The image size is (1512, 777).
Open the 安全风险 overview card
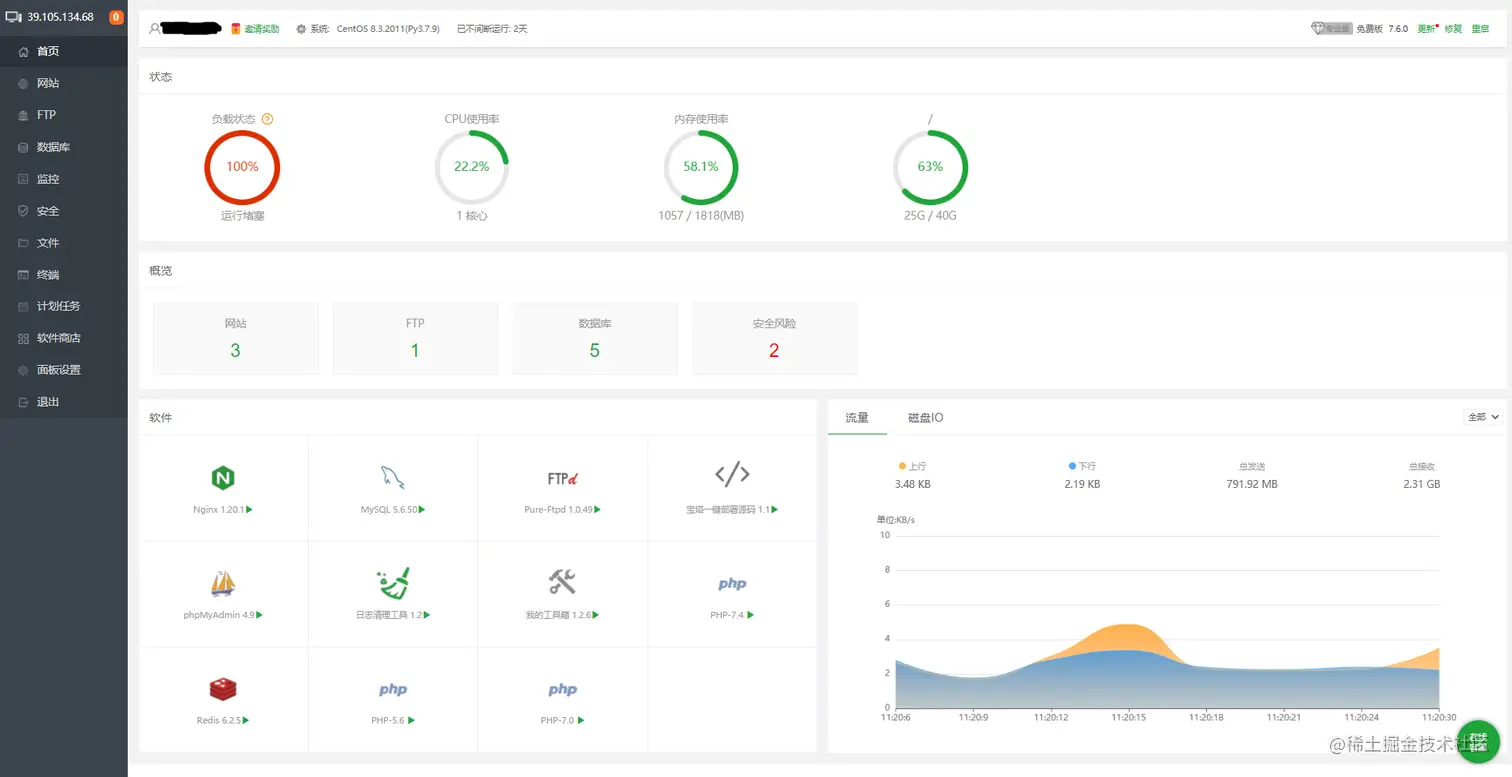[774, 338]
